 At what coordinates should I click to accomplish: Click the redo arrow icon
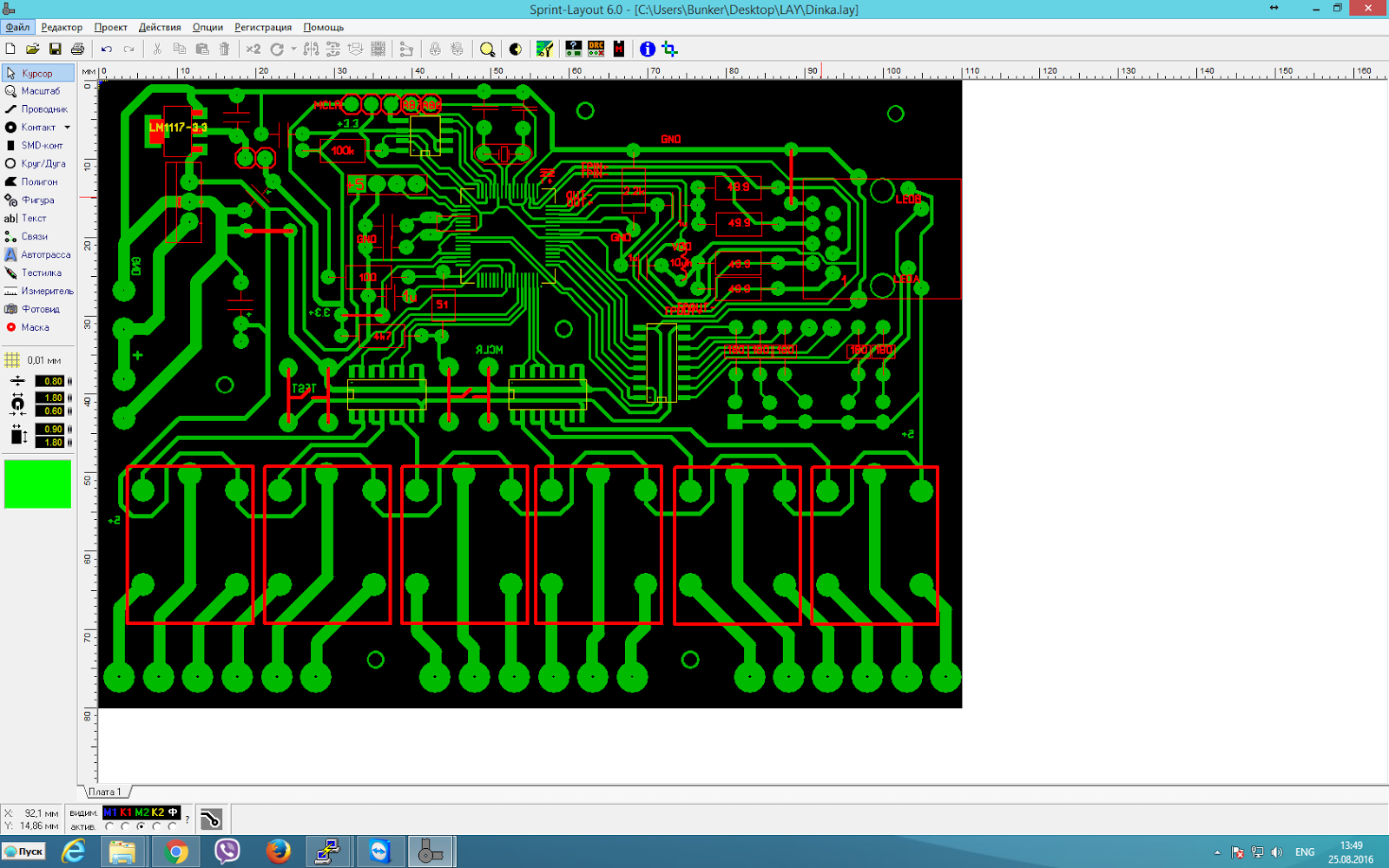(x=129, y=49)
